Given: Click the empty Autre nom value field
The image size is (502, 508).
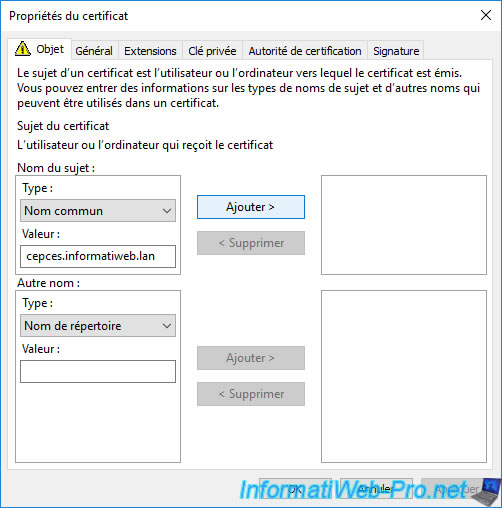Looking at the screenshot, I should pyautogui.click(x=98, y=371).
